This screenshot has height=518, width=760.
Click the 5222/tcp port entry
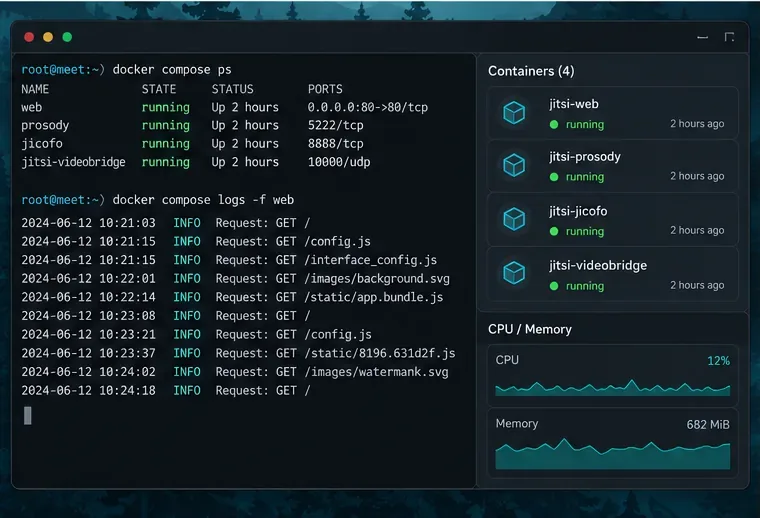336,126
